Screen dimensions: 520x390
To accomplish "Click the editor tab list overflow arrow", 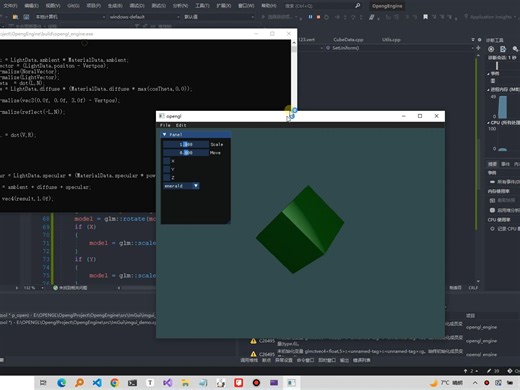I will (x=473, y=39).
